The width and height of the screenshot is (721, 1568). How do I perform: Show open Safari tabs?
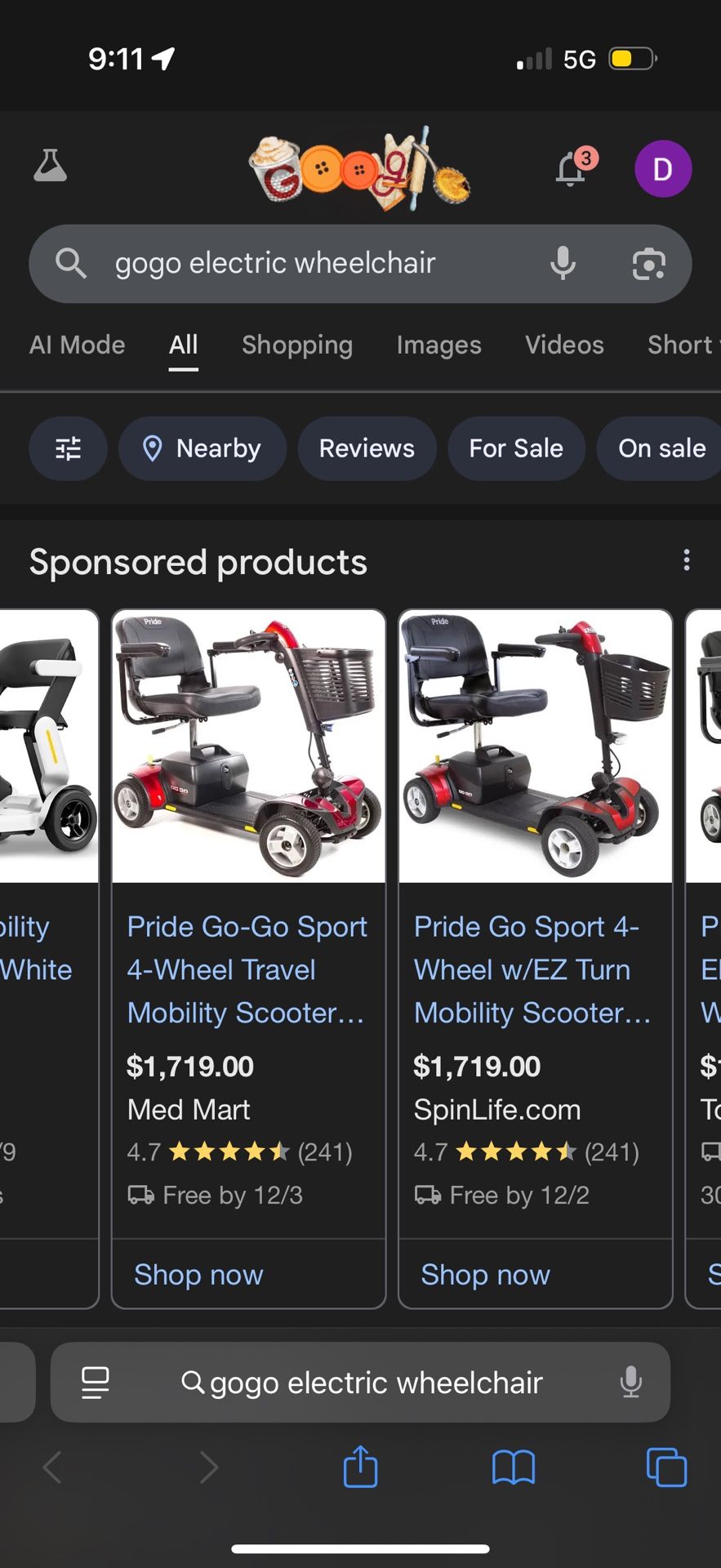click(x=666, y=1468)
